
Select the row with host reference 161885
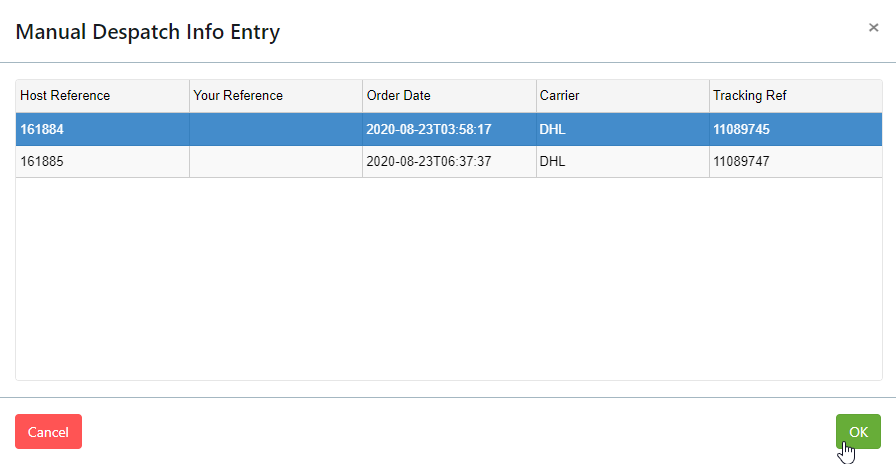(449, 162)
